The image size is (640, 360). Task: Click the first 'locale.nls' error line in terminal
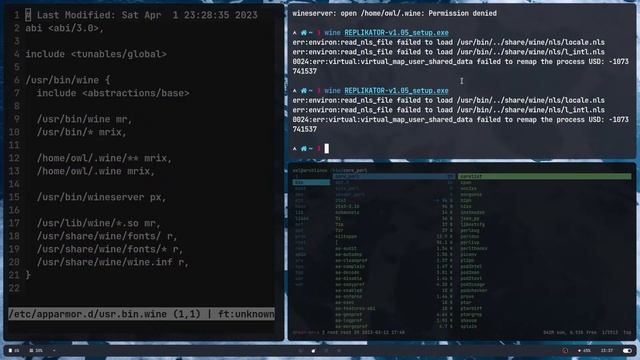coord(449,42)
